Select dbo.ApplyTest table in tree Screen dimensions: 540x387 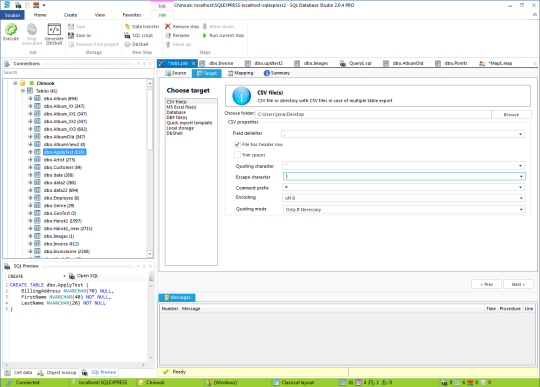point(65,152)
